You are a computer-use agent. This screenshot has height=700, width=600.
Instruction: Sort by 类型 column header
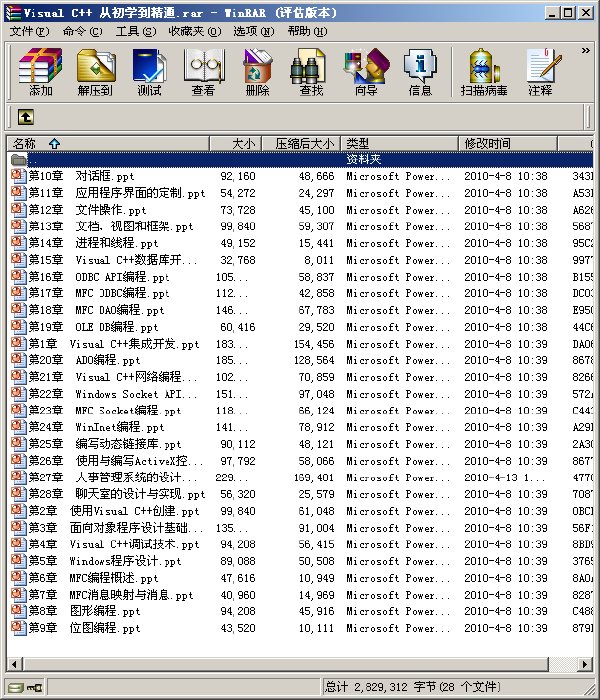pyautogui.click(x=400, y=144)
